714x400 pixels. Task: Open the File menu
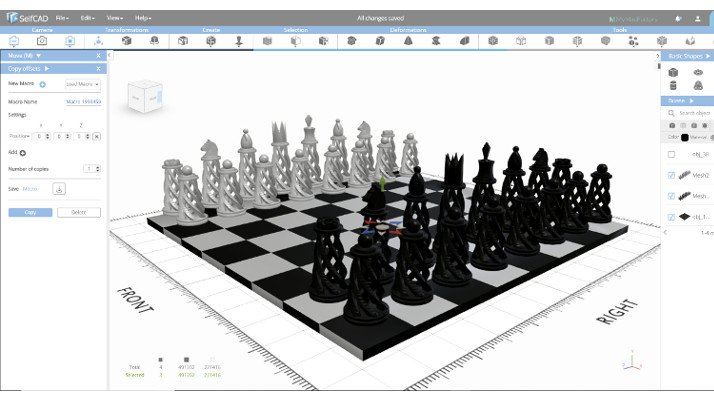(x=62, y=18)
